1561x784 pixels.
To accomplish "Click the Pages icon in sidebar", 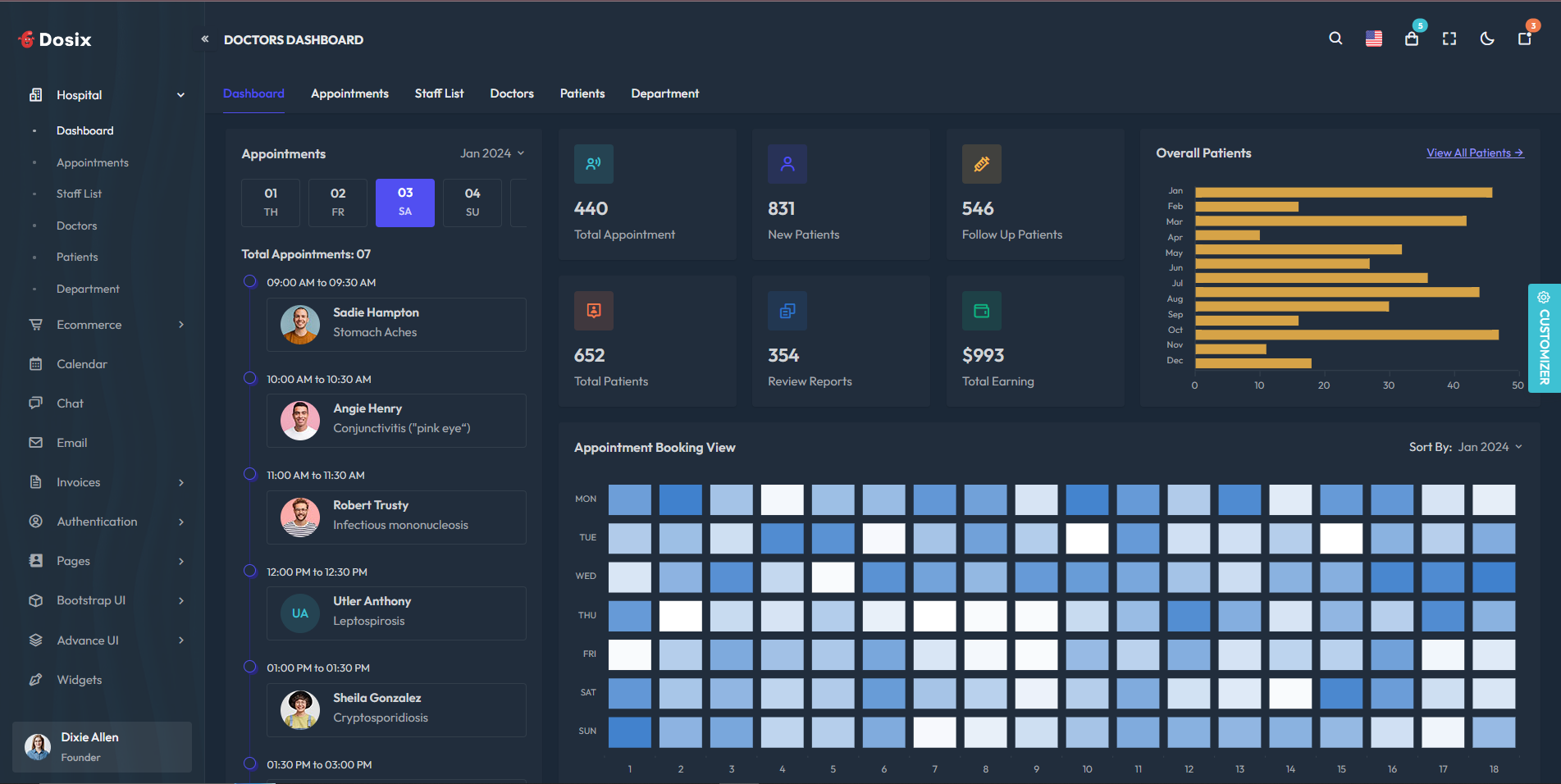I will click(x=35, y=561).
